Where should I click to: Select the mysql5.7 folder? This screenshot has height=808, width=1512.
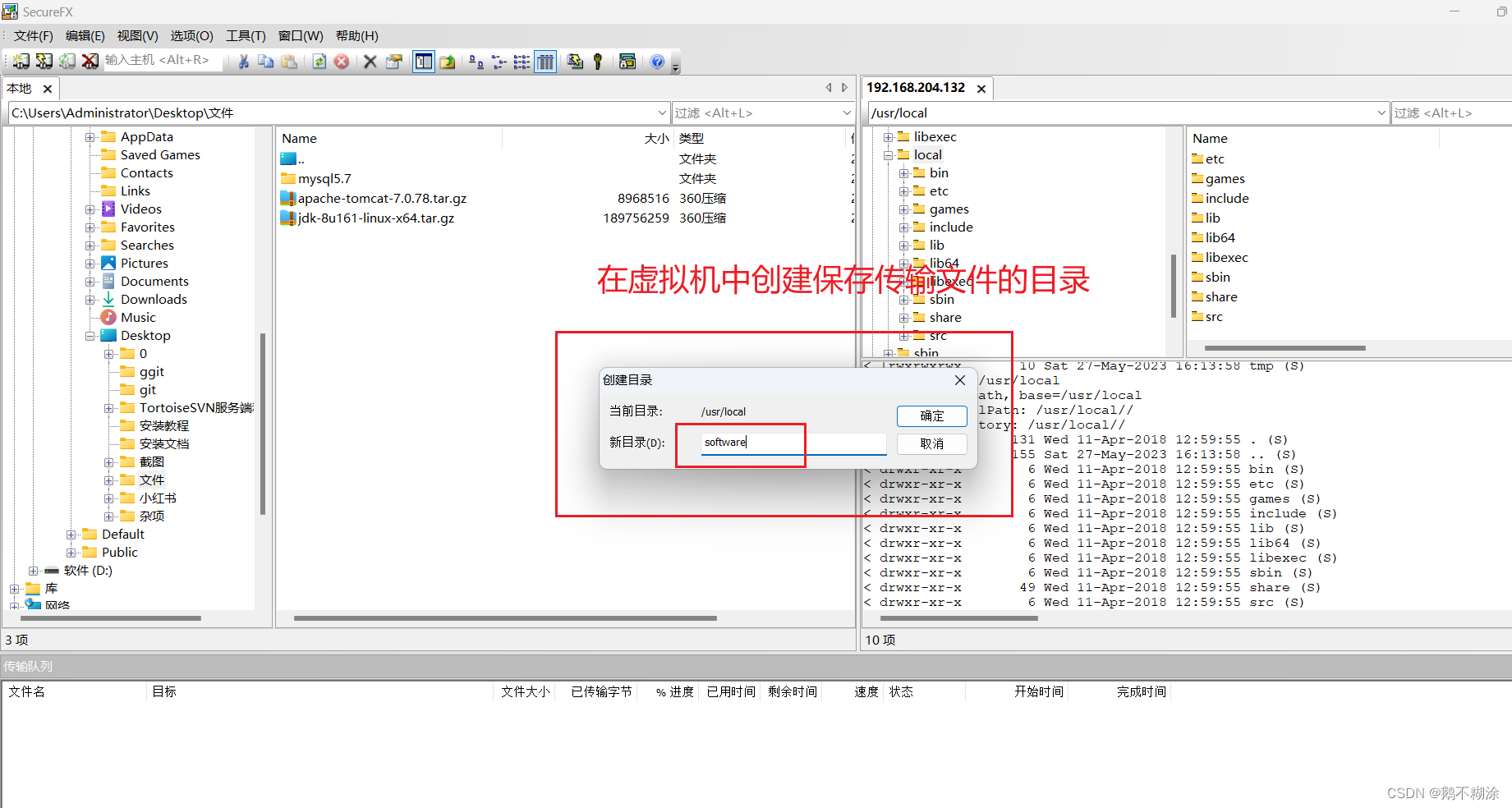pyautogui.click(x=324, y=179)
